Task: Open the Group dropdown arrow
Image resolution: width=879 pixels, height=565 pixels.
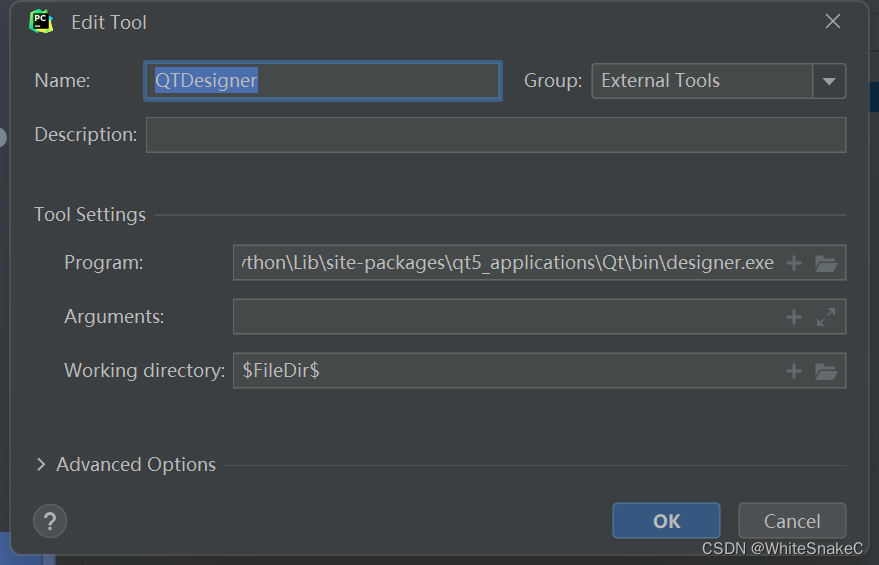Action: point(829,81)
